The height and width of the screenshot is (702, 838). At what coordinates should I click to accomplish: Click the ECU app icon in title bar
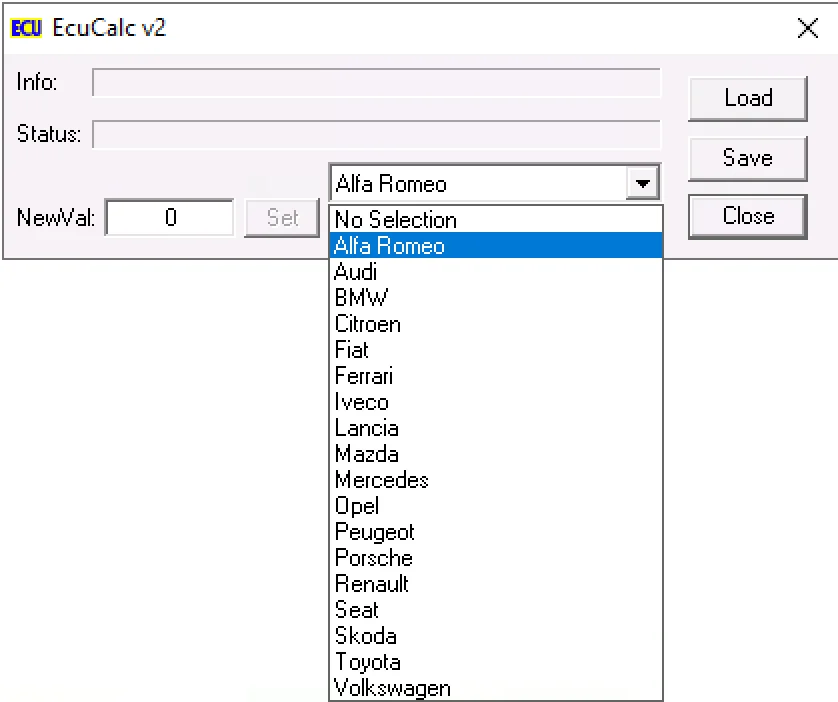(26, 28)
